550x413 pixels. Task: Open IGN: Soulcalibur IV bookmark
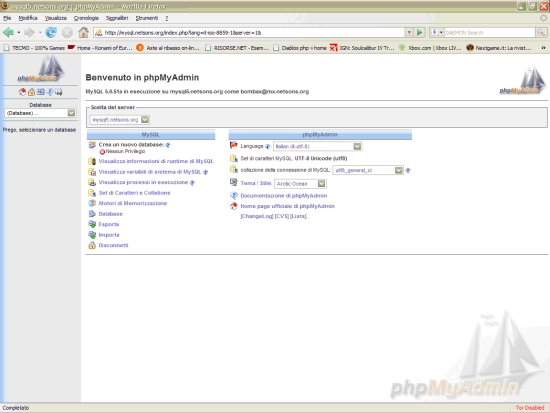click(x=362, y=48)
